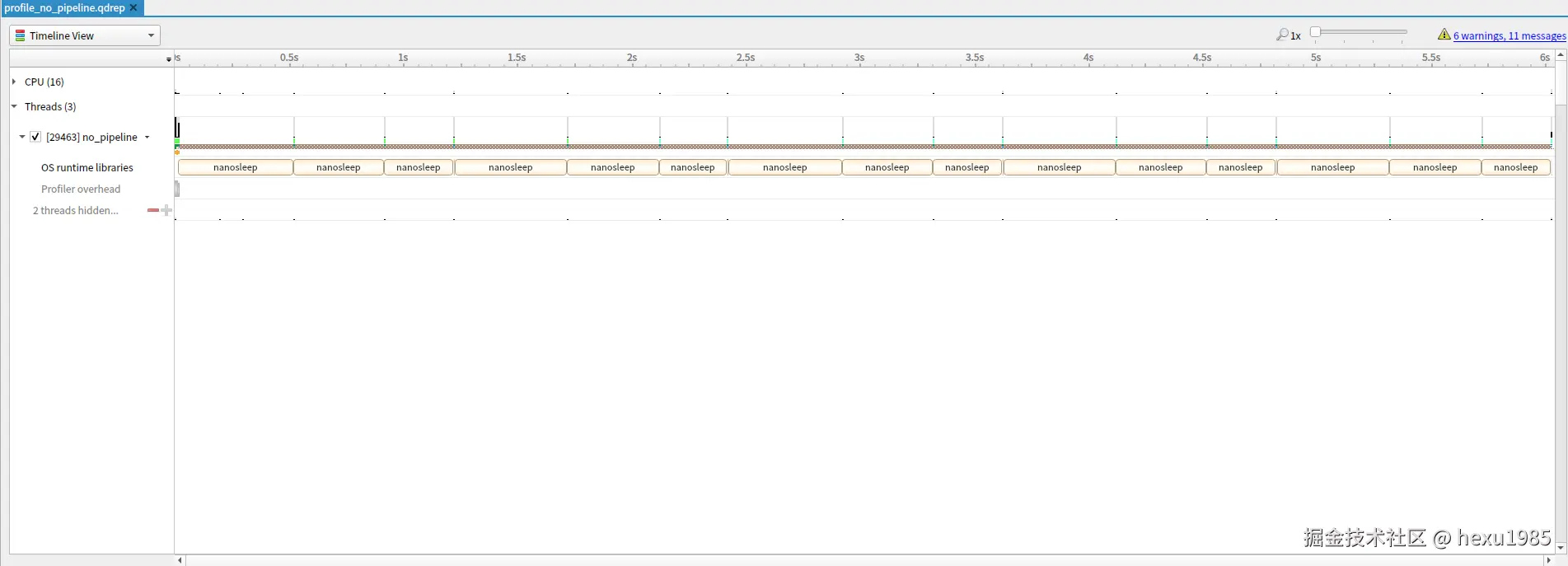Screen dimensions: 1568x566
Task: Click the 2 threads hidden... label
Action: 76,210
